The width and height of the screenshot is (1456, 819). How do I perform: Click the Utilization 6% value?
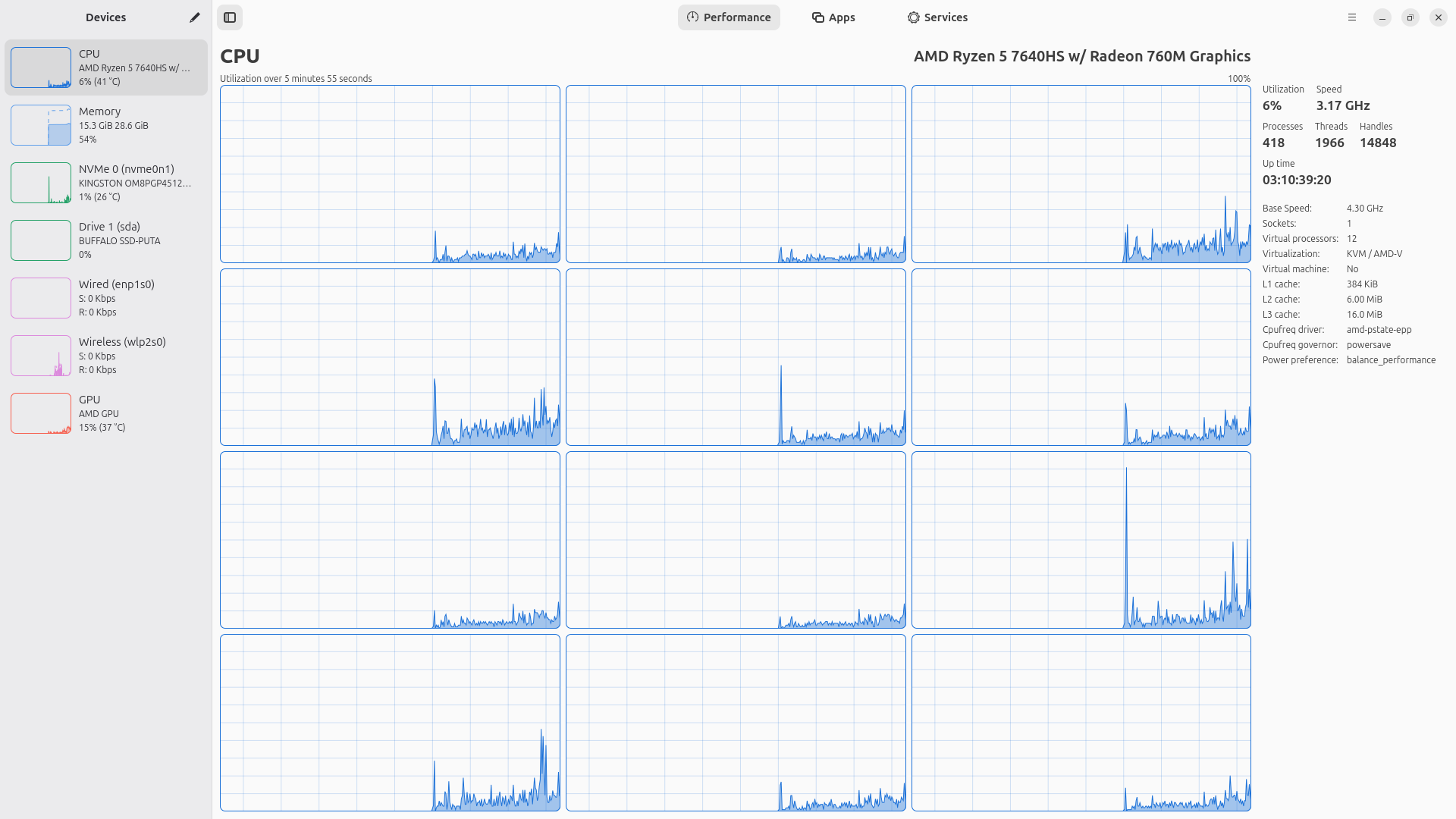coord(1272,106)
